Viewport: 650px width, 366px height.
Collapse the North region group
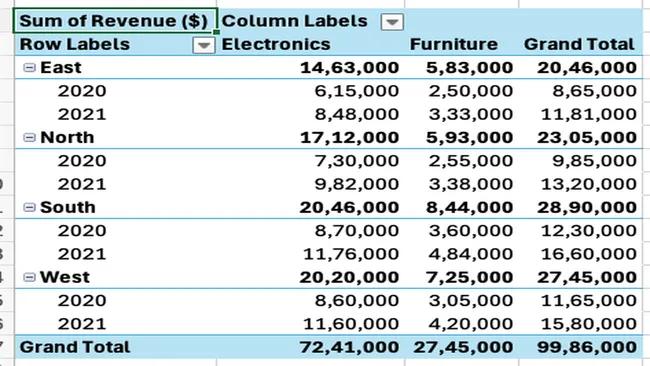(x=29, y=137)
